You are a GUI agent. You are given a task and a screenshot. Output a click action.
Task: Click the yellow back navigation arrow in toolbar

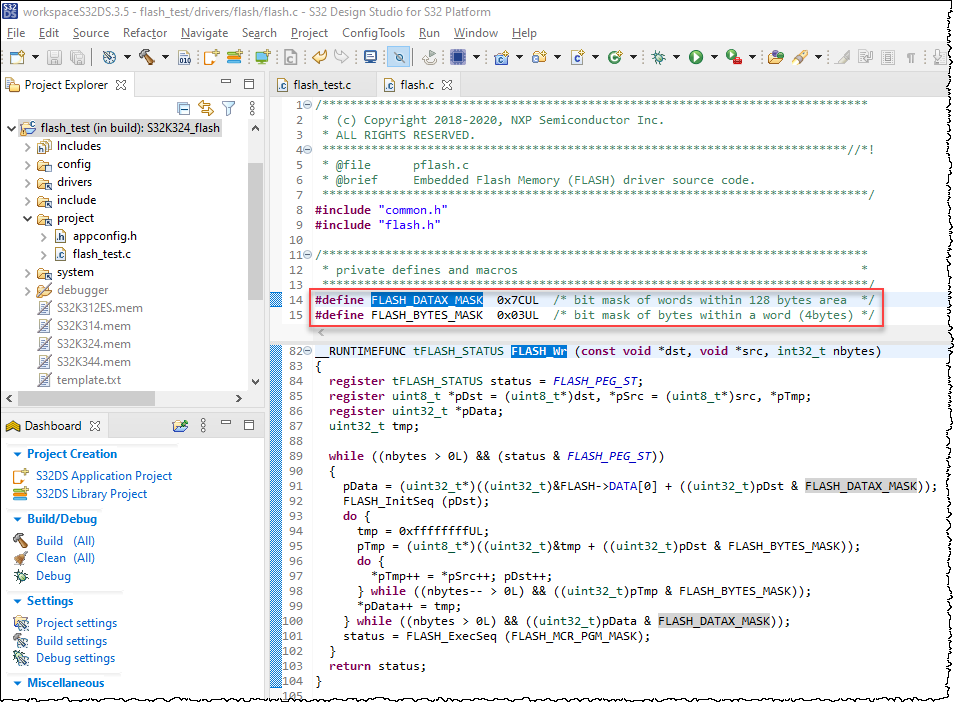[320, 58]
